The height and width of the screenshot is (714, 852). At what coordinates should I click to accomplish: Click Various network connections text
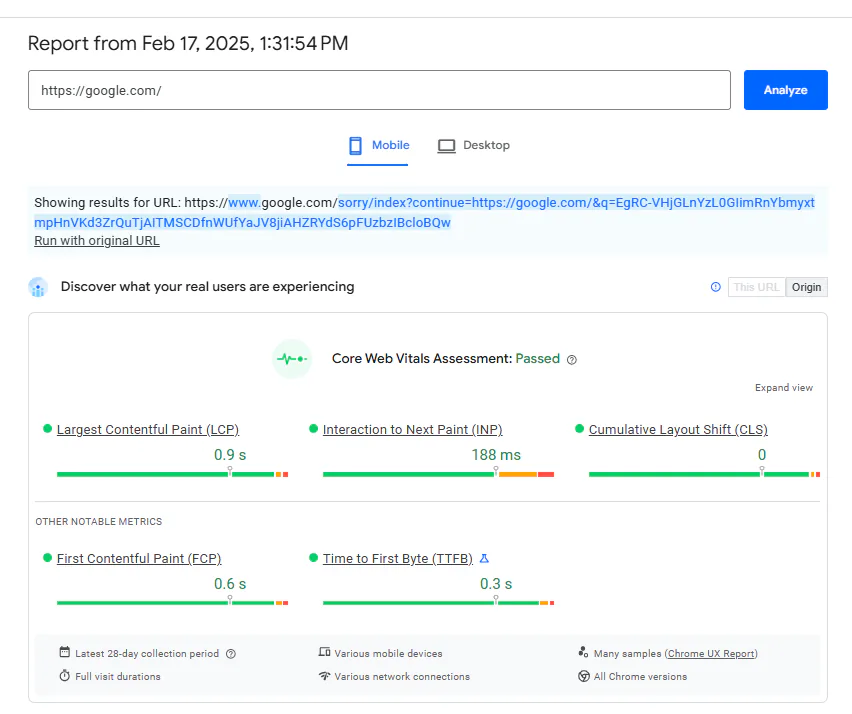(x=402, y=677)
